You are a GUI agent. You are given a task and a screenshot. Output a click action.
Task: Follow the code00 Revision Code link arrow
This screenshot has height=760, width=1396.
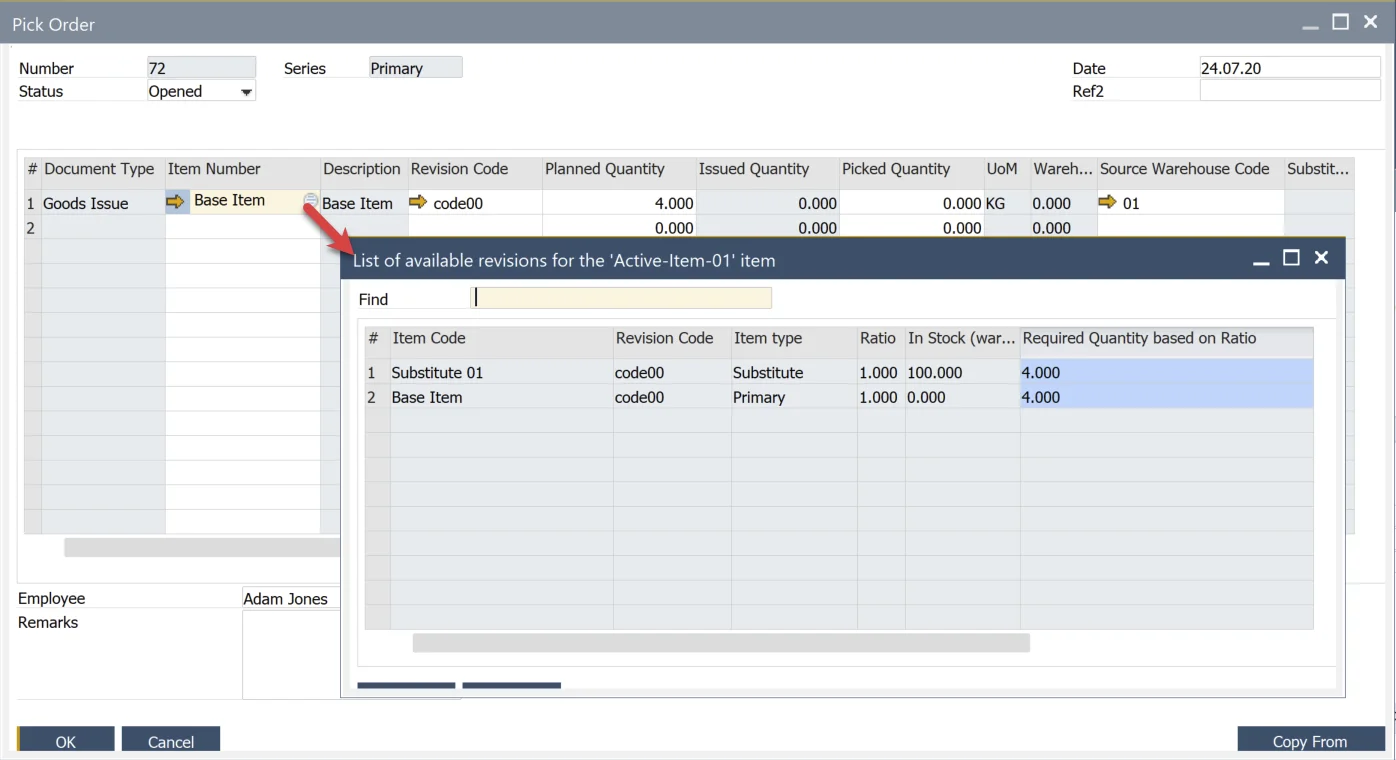[418, 201]
